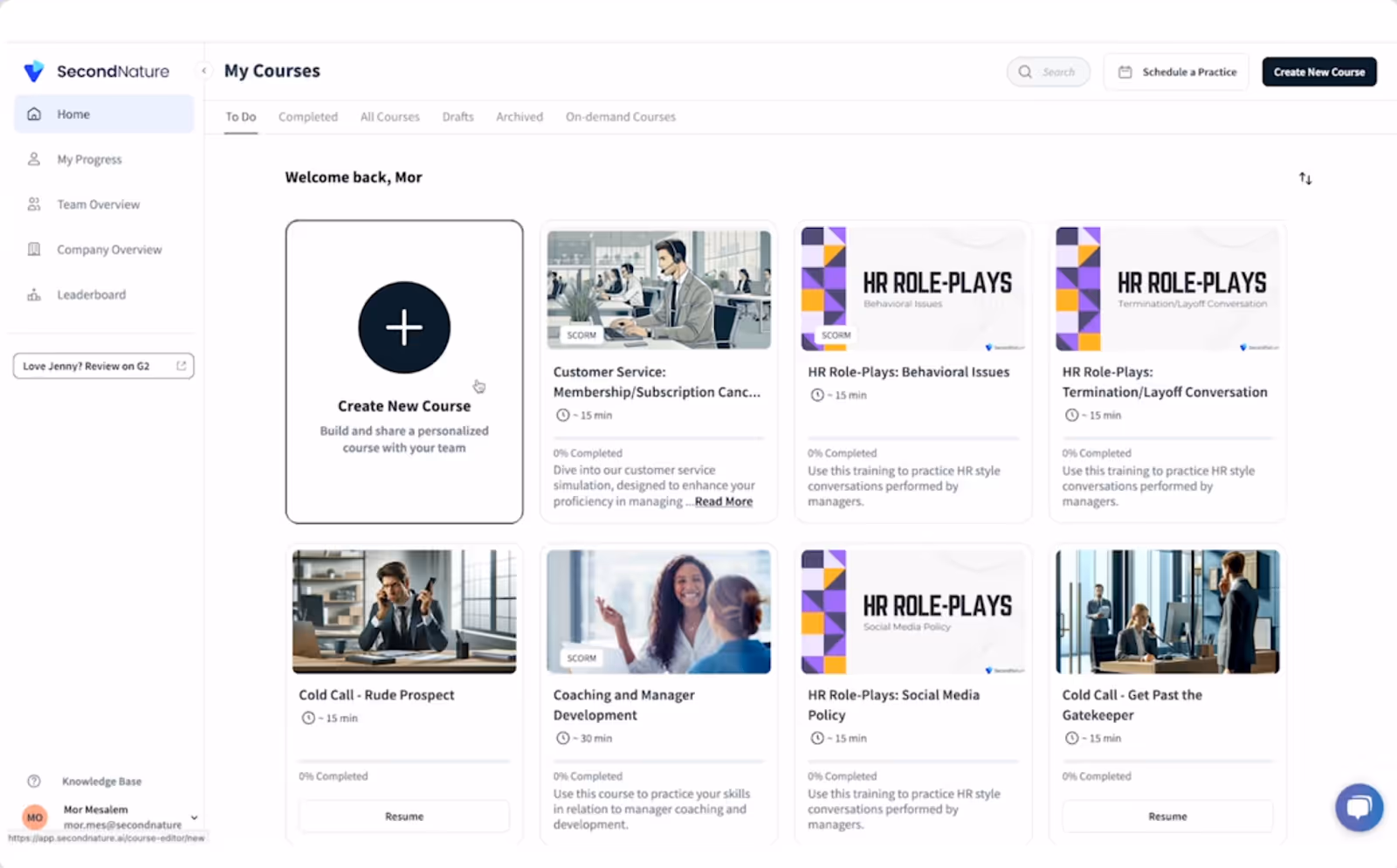This screenshot has height=868, width=1397.
Task: Open the Coaching and Manager Development thumbnail
Action: click(x=659, y=611)
